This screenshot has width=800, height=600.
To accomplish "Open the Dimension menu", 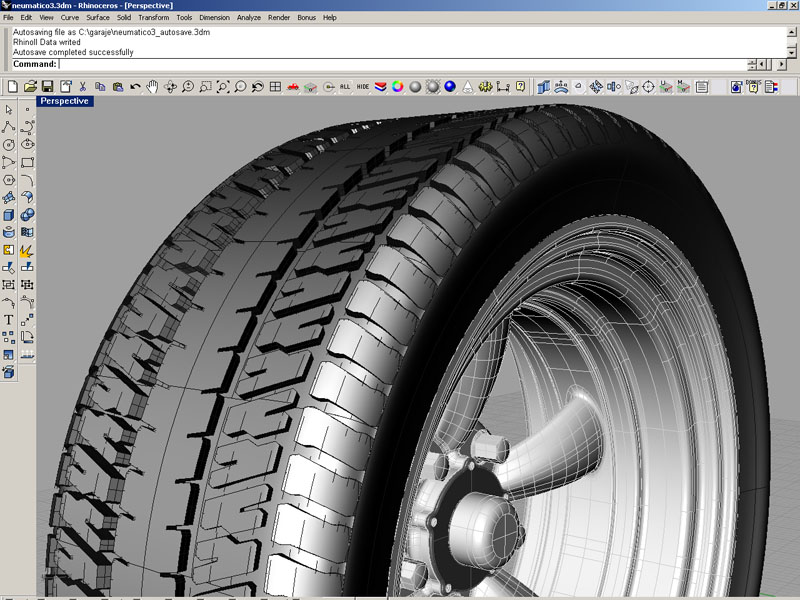I will pos(214,17).
